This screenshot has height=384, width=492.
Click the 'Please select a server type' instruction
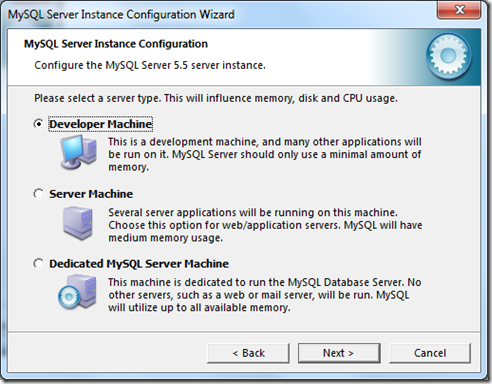[216, 98]
